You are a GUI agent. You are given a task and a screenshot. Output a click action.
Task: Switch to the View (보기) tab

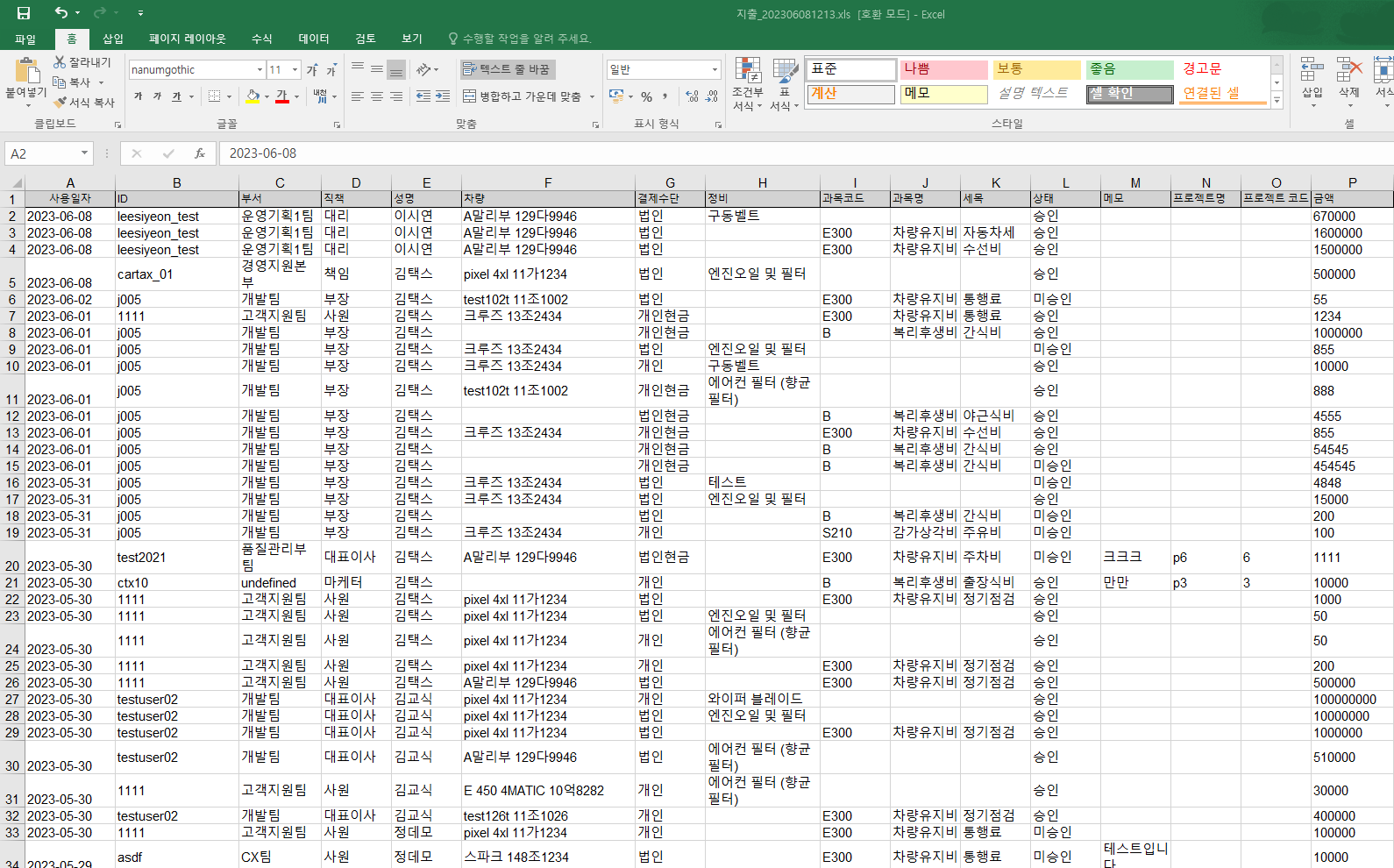[412, 39]
